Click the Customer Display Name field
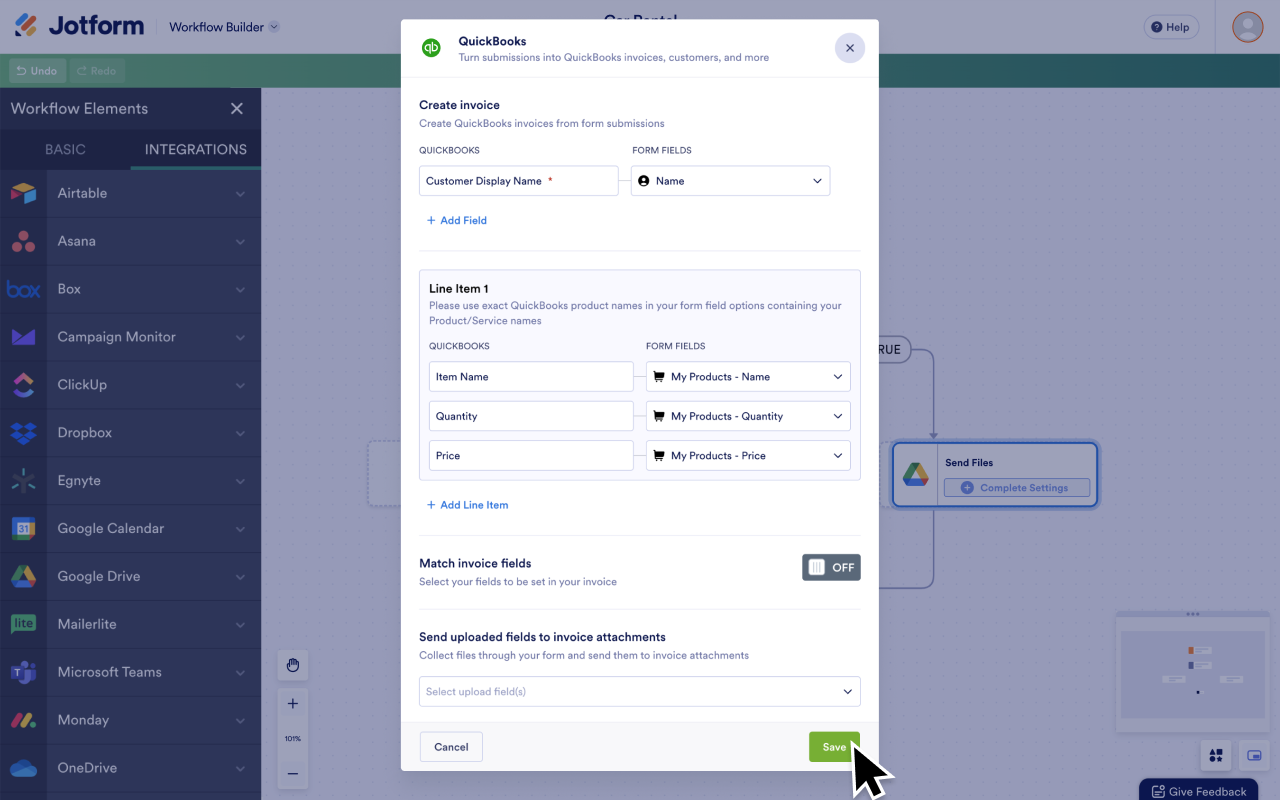The image size is (1280, 800). [x=519, y=181]
